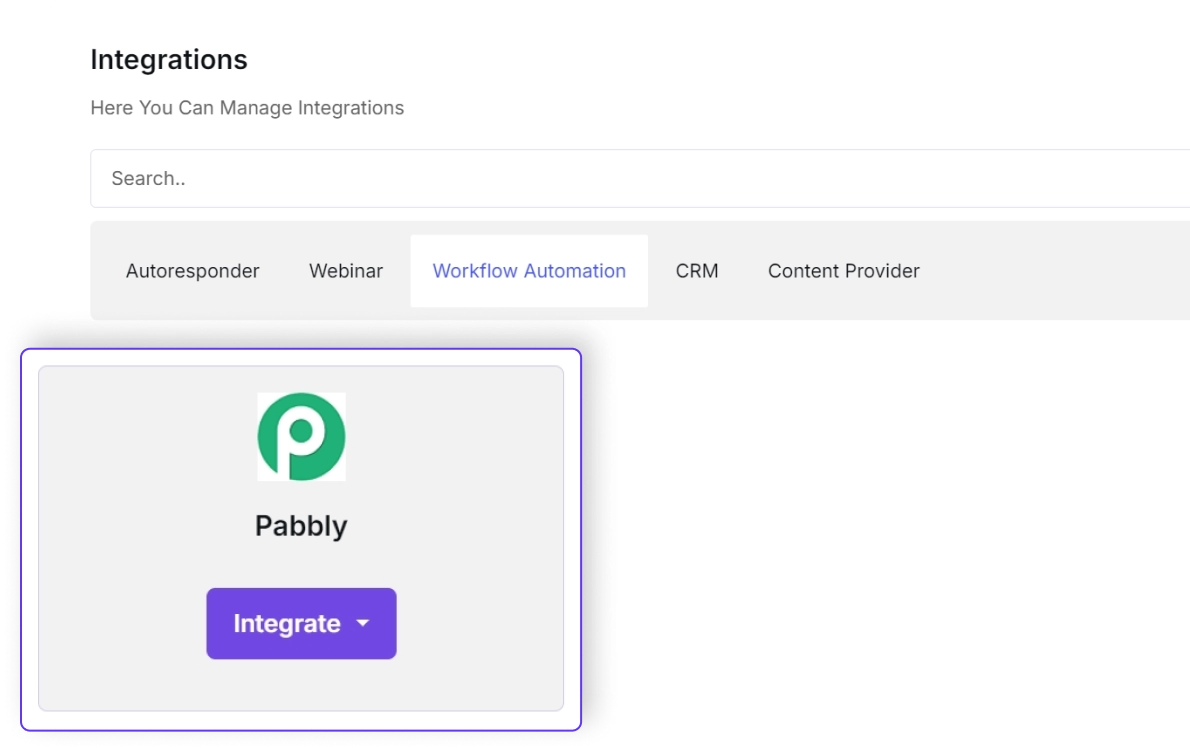The width and height of the screenshot is (1190, 752).
Task: Open the Webinar tab
Action: click(346, 271)
